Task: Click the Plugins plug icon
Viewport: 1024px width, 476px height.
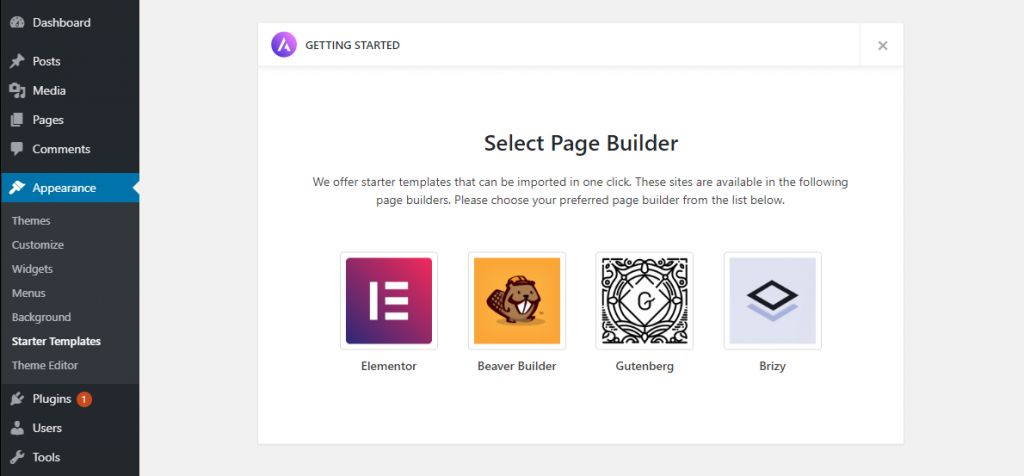Action: point(17,399)
